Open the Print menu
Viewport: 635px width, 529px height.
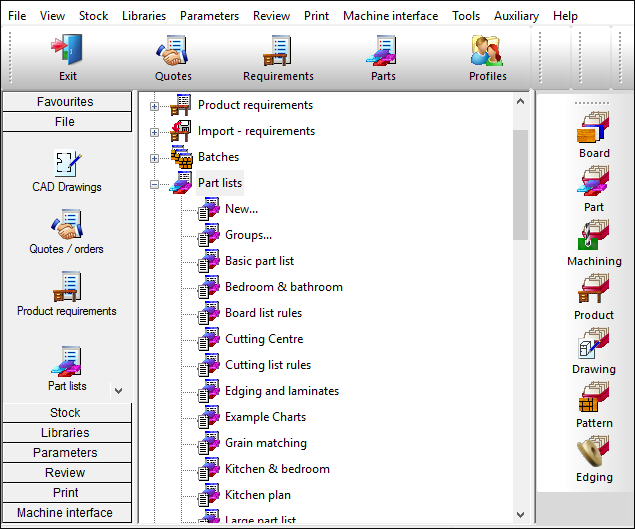(x=316, y=16)
